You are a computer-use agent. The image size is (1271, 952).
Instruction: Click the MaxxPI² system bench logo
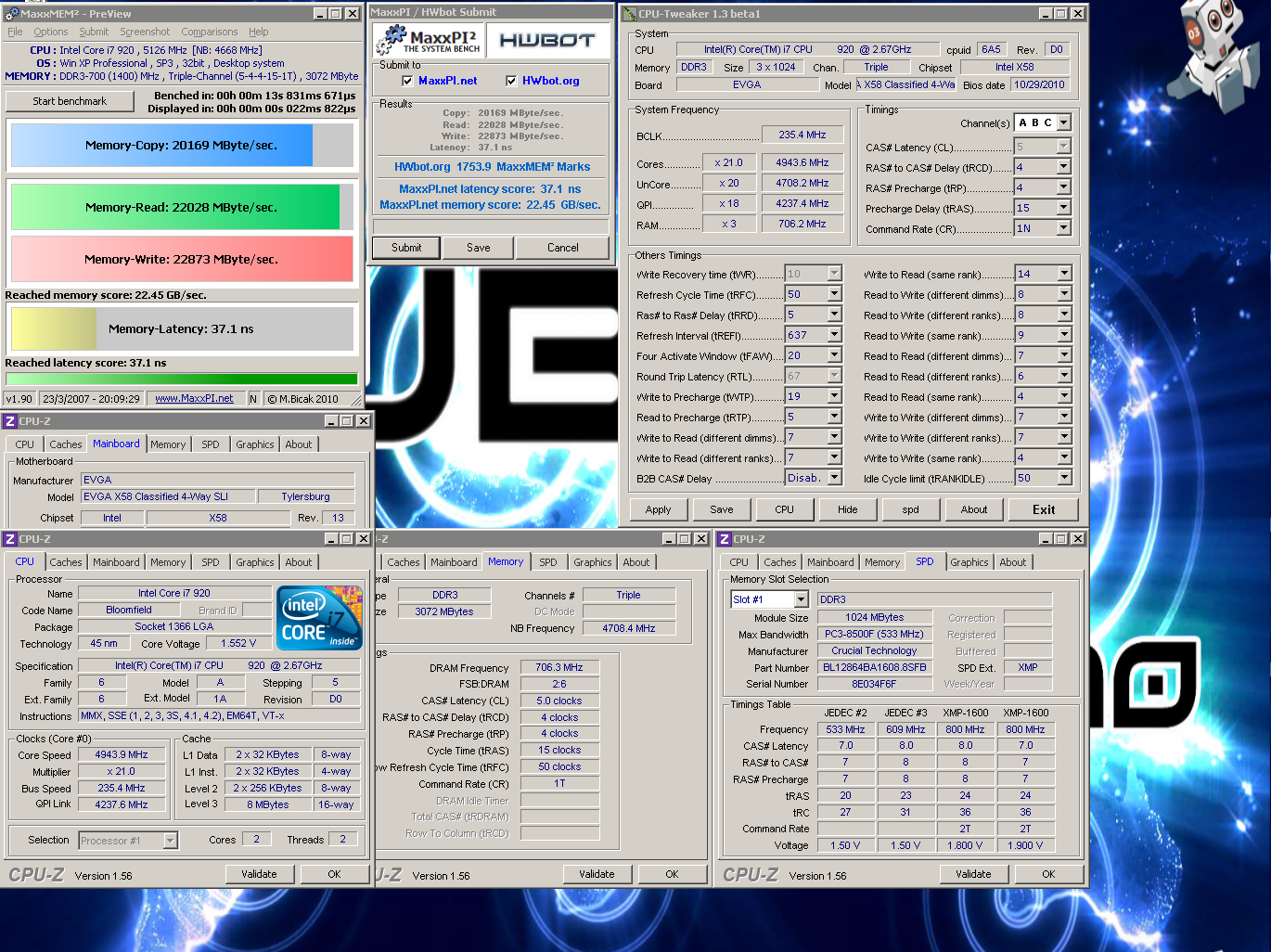click(430, 41)
